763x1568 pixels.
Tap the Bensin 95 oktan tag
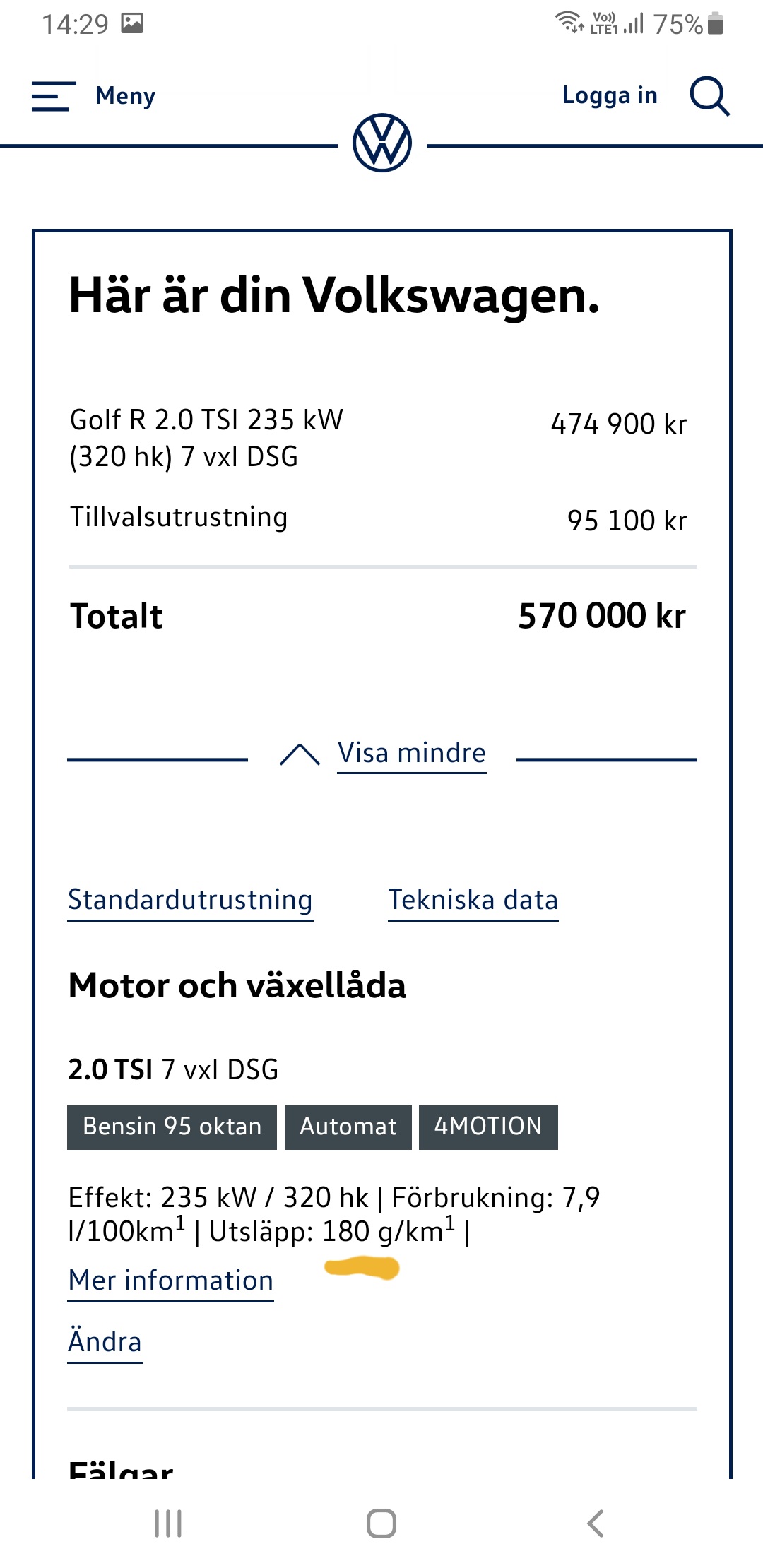(x=172, y=1127)
